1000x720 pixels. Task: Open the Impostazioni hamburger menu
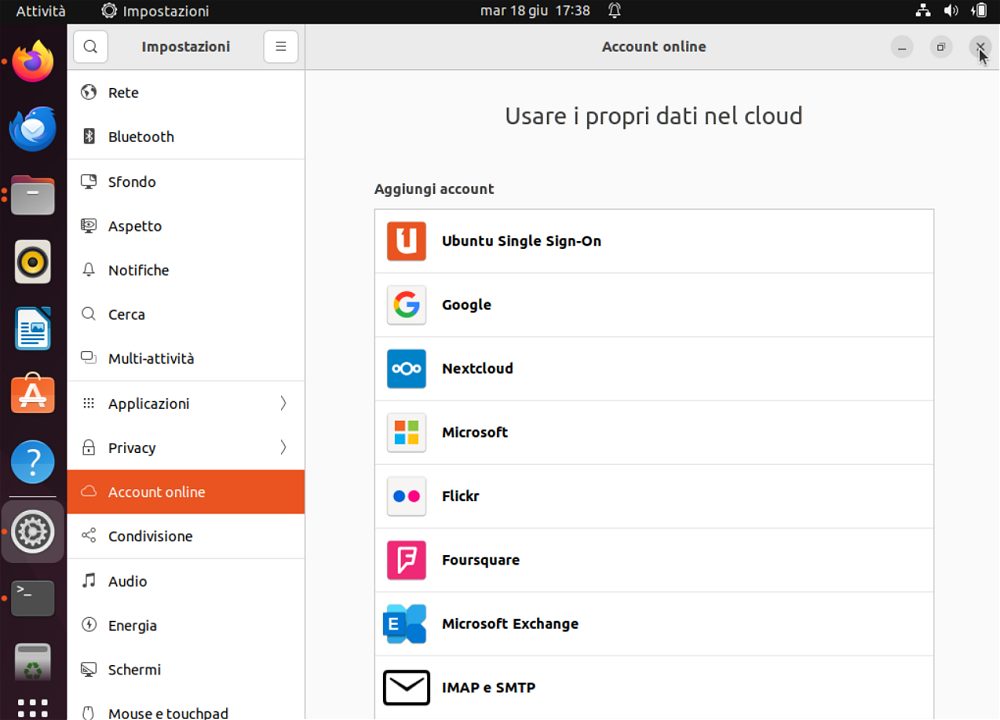point(281,47)
